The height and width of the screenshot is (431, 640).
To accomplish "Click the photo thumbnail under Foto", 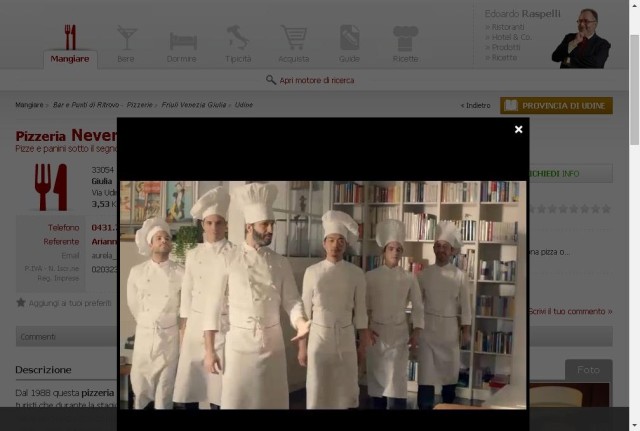I will pos(570,395).
